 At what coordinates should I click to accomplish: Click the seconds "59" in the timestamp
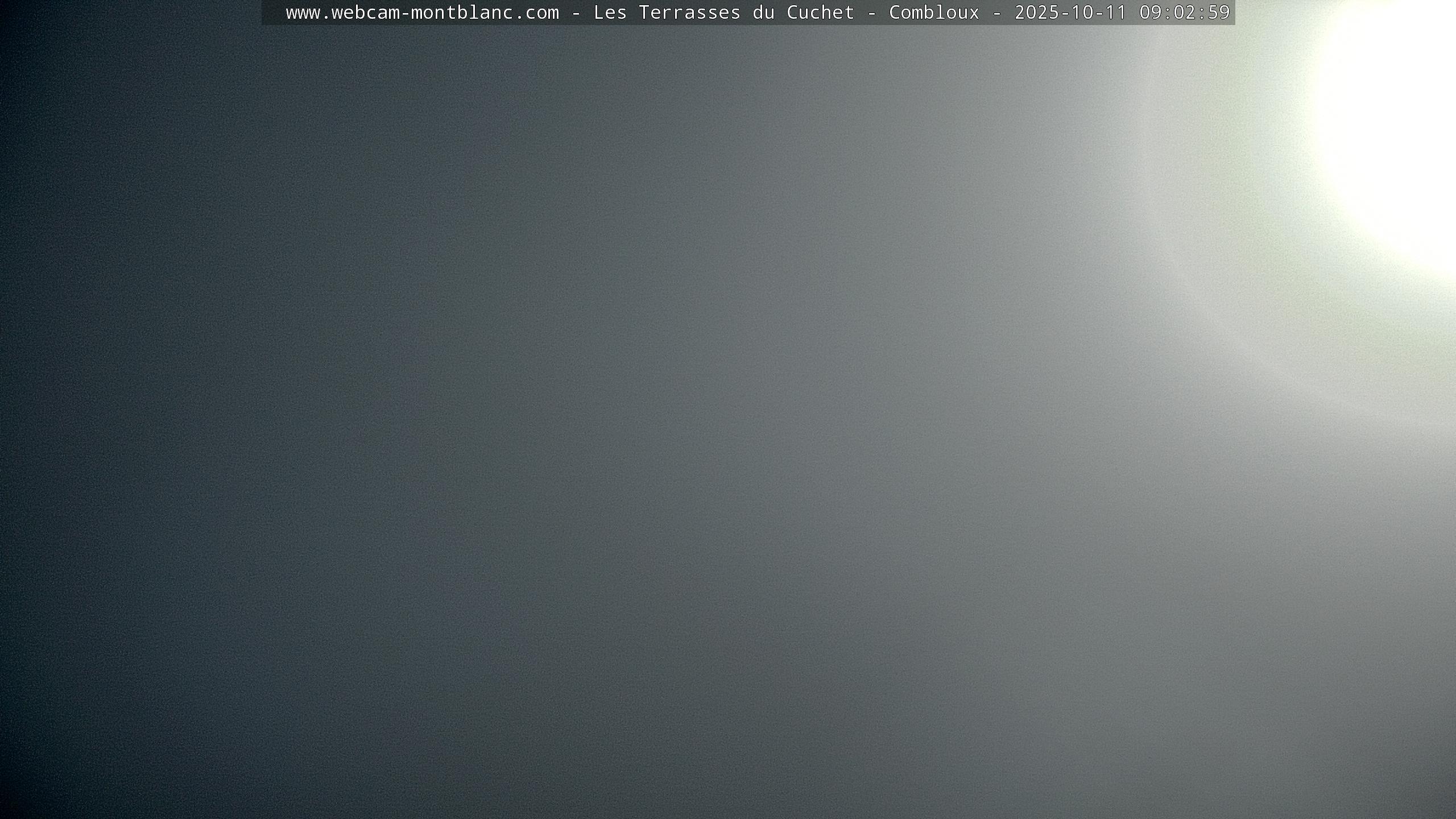tap(1219, 13)
